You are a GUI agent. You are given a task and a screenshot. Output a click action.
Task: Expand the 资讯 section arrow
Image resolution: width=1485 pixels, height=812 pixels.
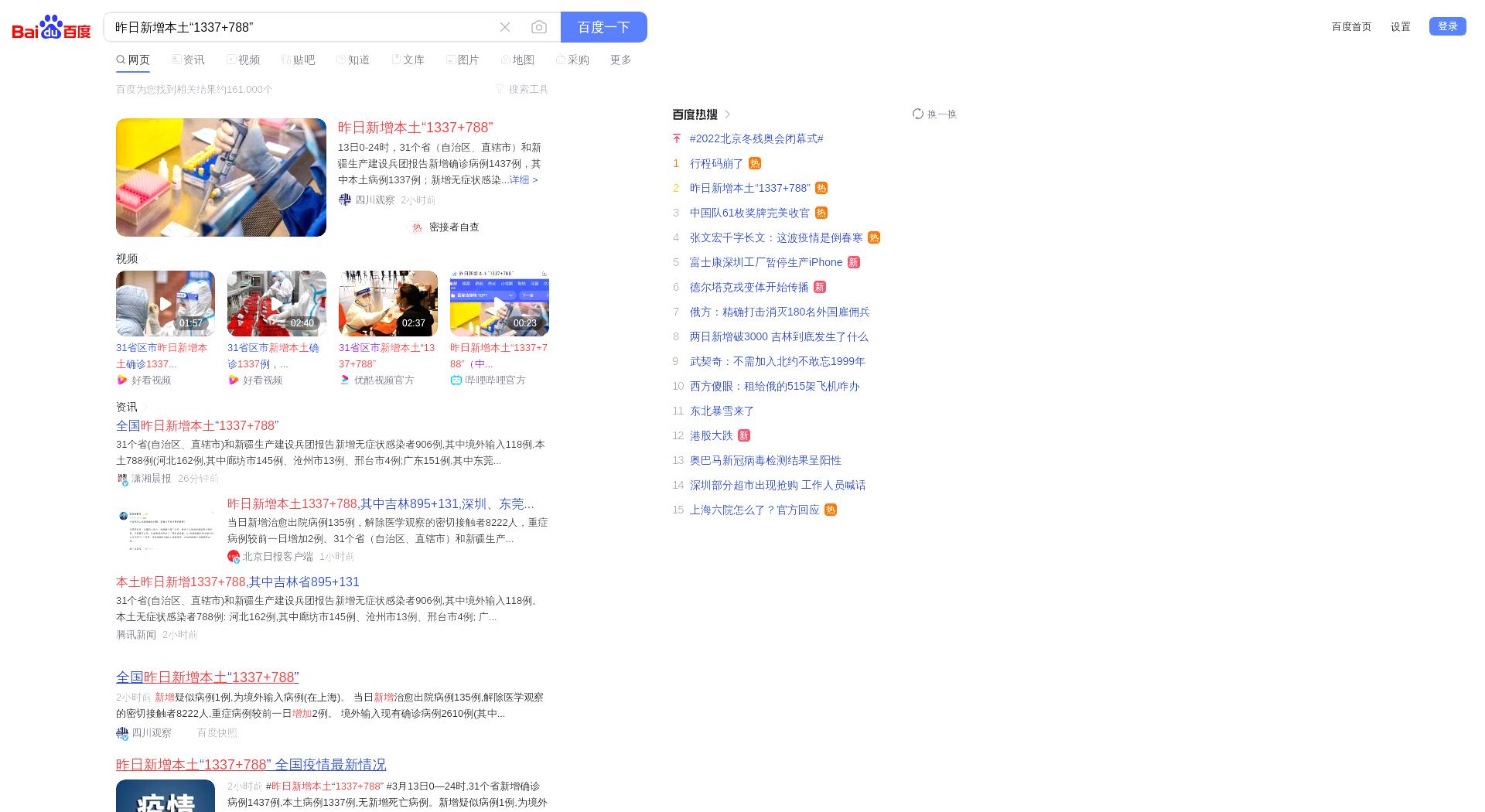pyautogui.click(x=145, y=407)
